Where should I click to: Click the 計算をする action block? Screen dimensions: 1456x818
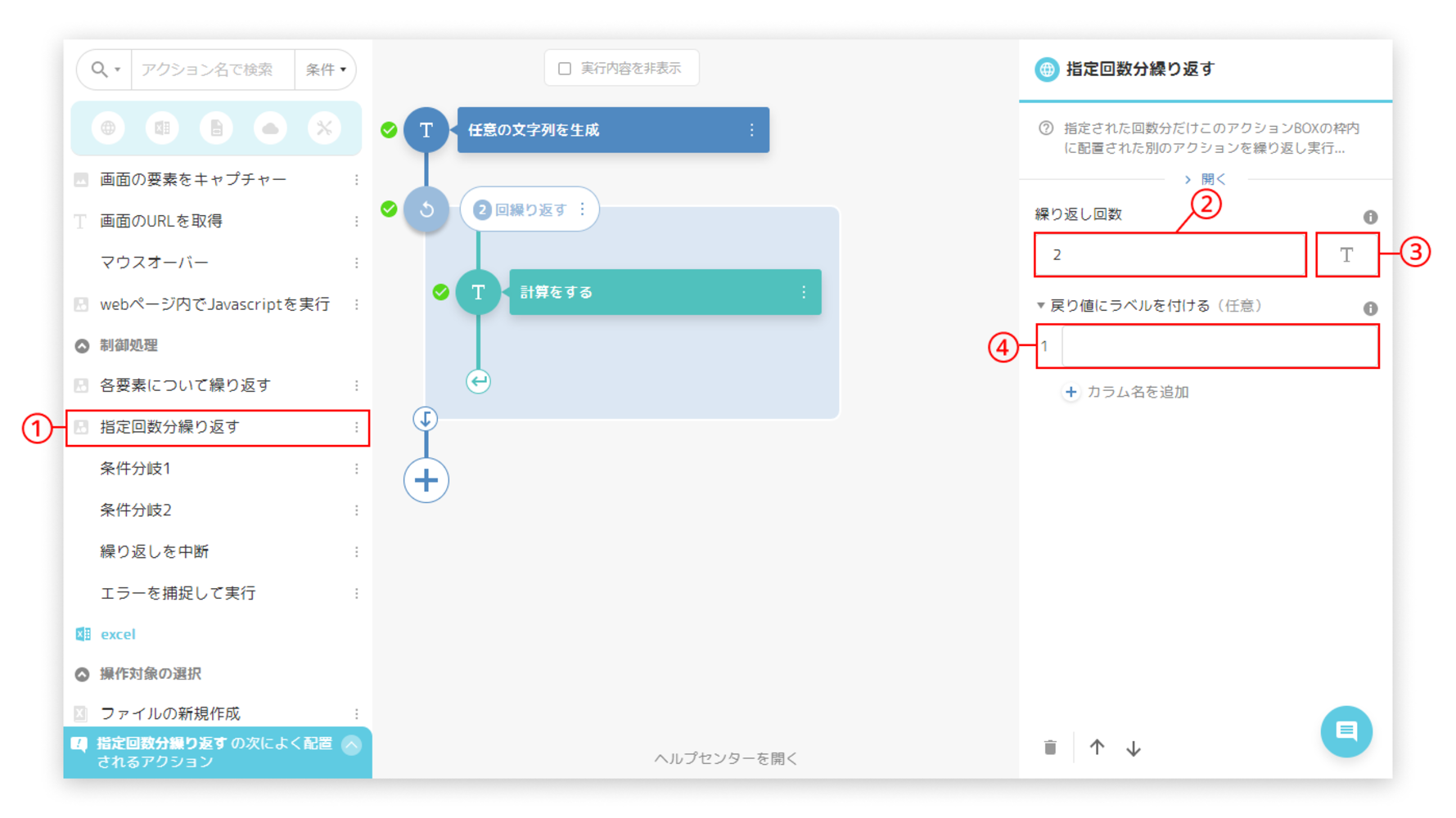(x=665, y=292)
